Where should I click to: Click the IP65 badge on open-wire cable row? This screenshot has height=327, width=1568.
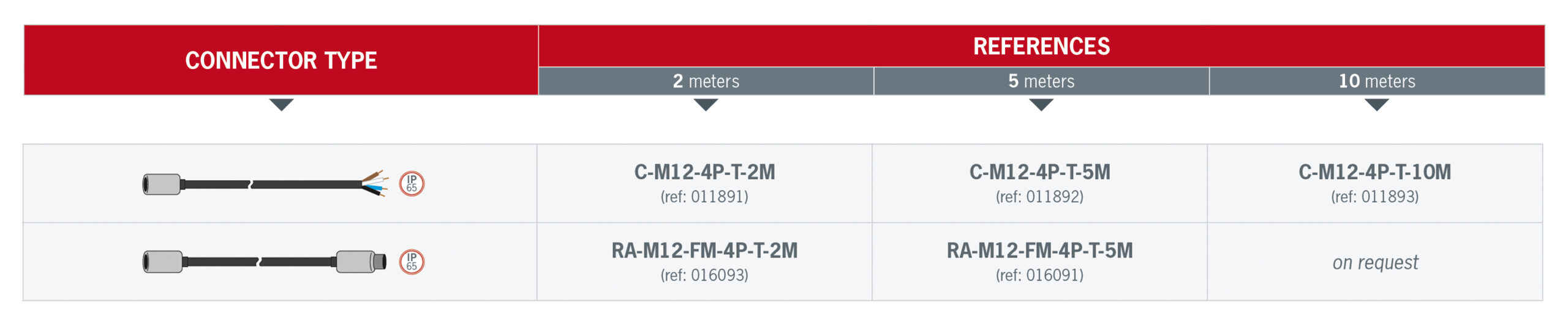[x=412, y=183]
